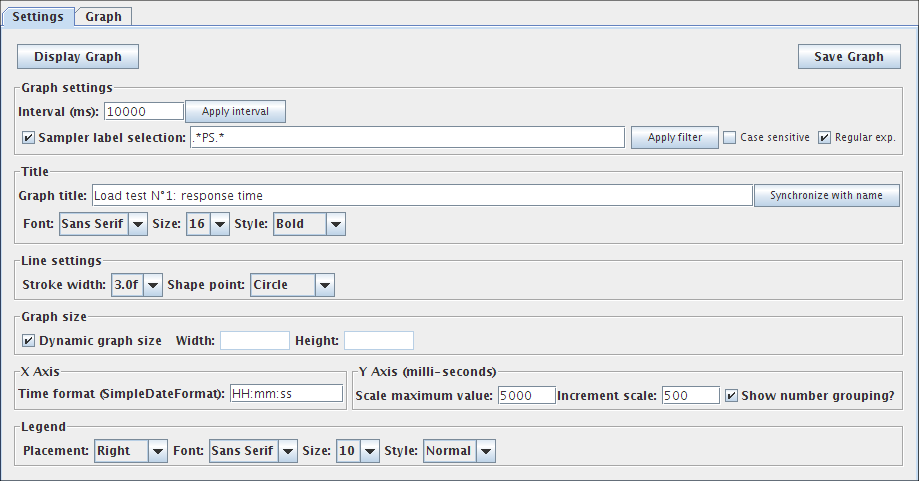This screenshot has height=481, width=919.
Task: Click the Apply interval button
Action: coord(235,111)
